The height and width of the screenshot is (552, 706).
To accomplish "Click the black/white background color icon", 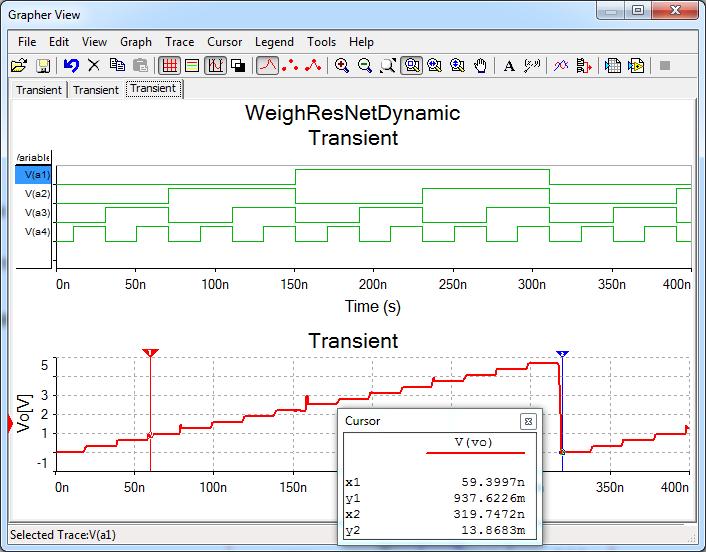I will (x=238, y=66).
